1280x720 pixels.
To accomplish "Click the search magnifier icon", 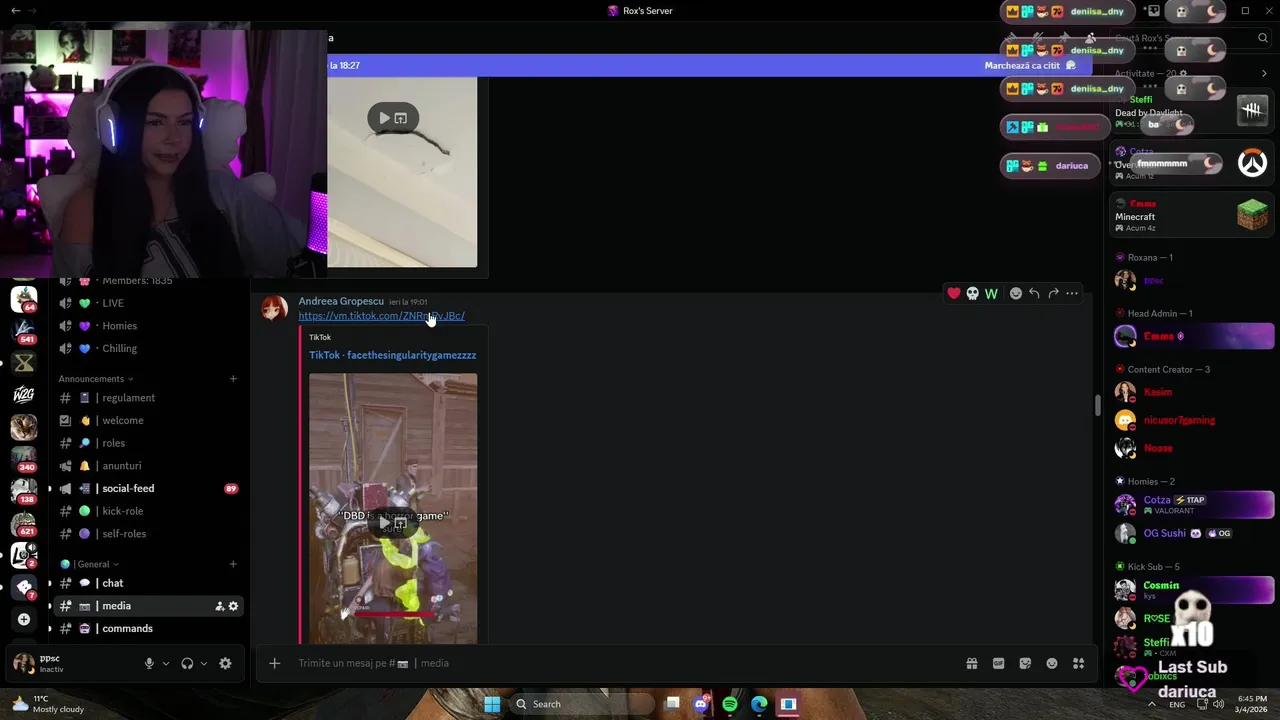I will [1263, 38].
